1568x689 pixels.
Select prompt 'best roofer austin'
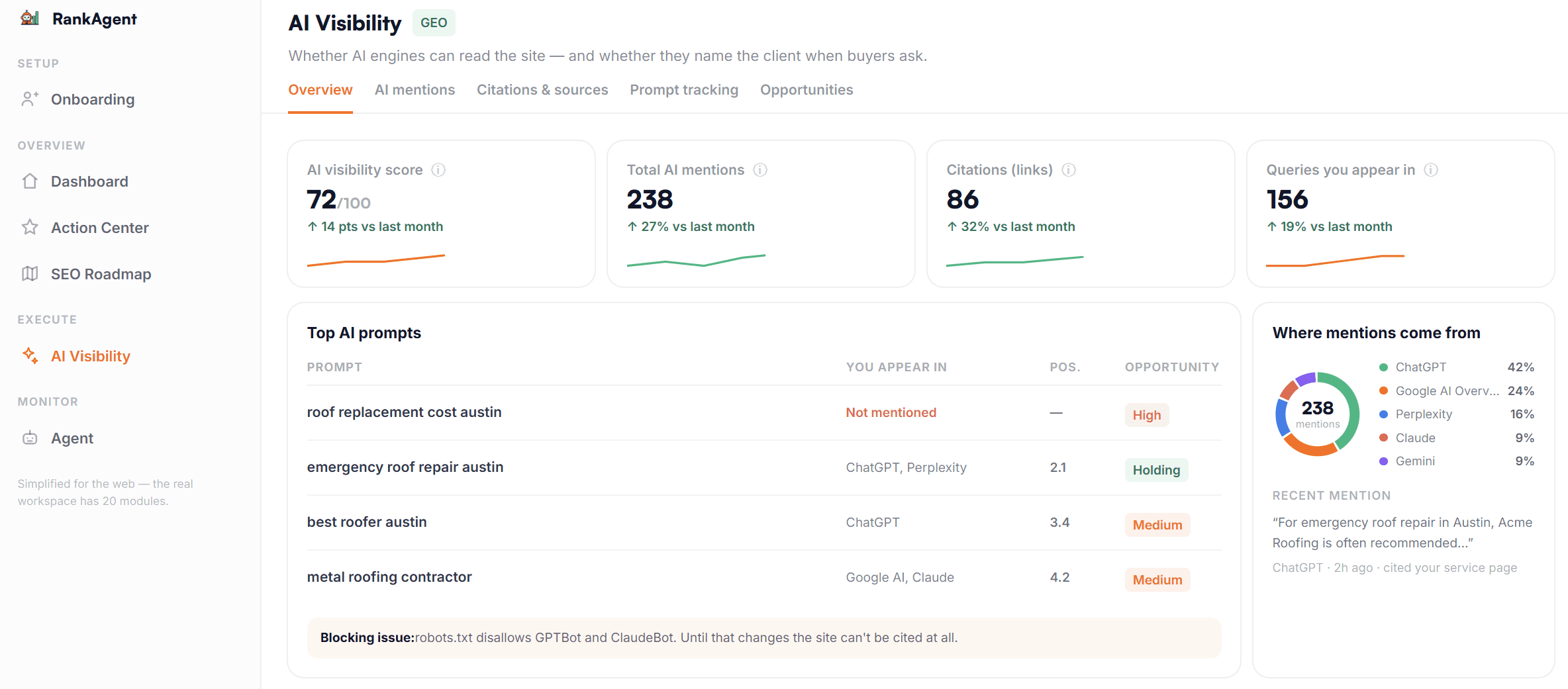coord(367,522)
